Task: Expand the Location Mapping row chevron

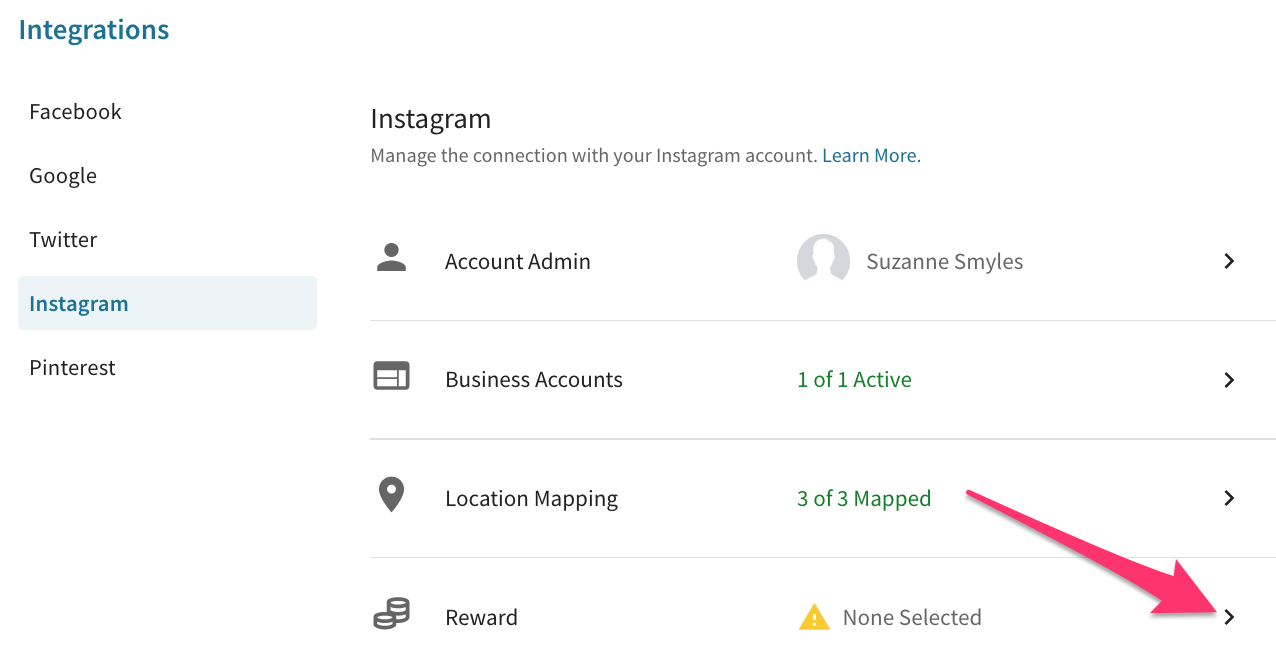Action: coord(1229,498)
